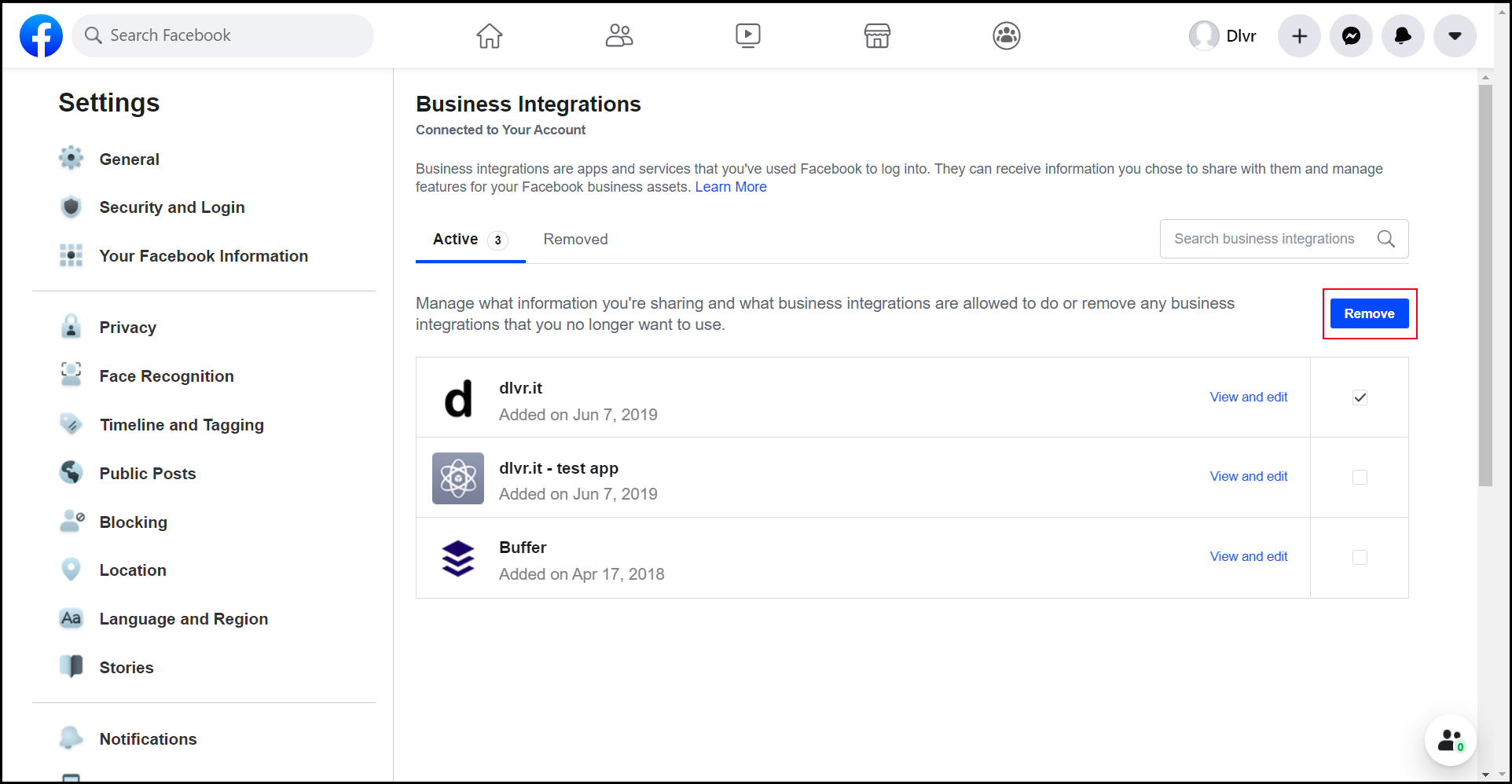1512x784 pixels.
Task: Open the Notifications bell icon
Action: (1403, 35)
